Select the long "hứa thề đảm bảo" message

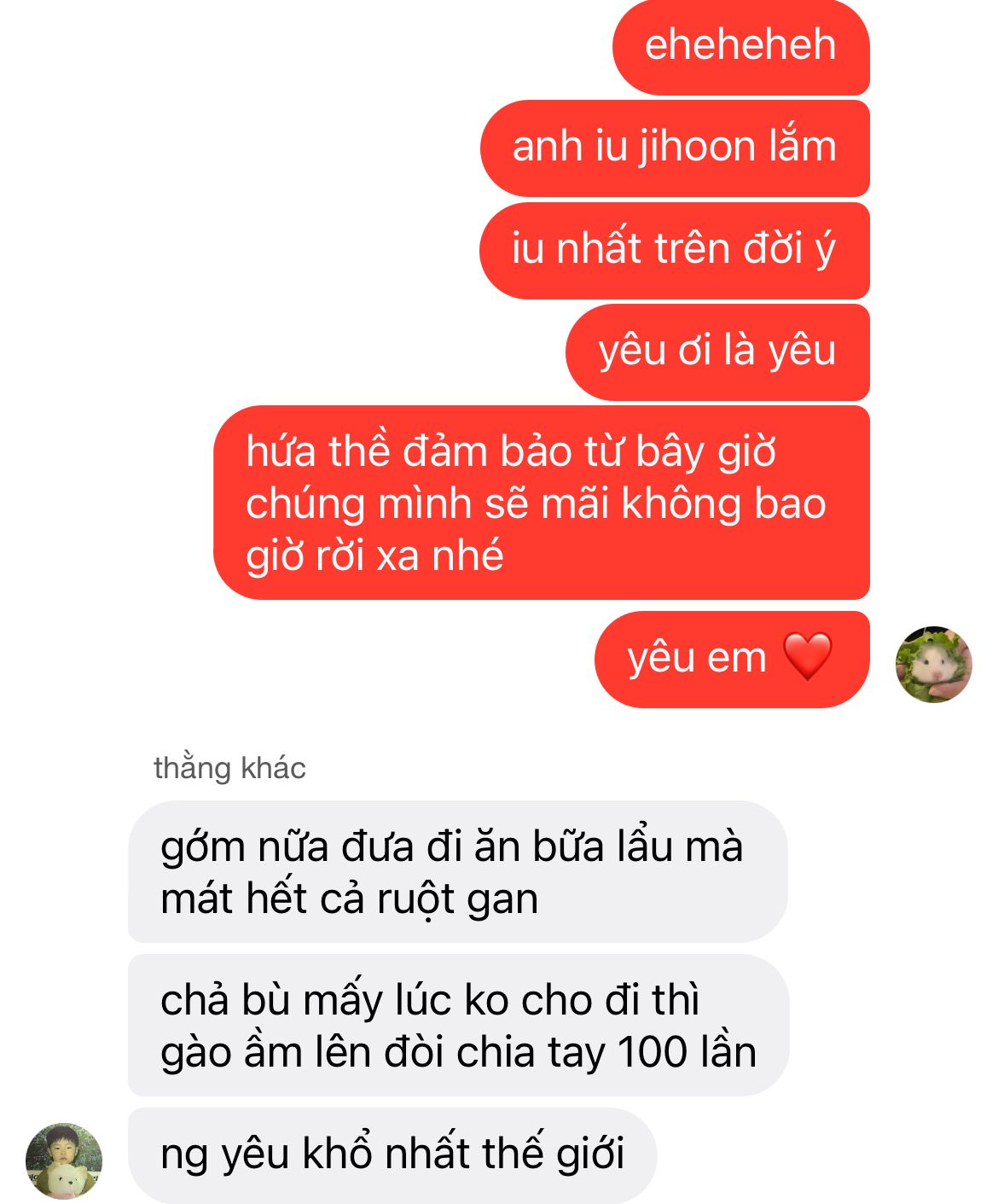(541, 503)
